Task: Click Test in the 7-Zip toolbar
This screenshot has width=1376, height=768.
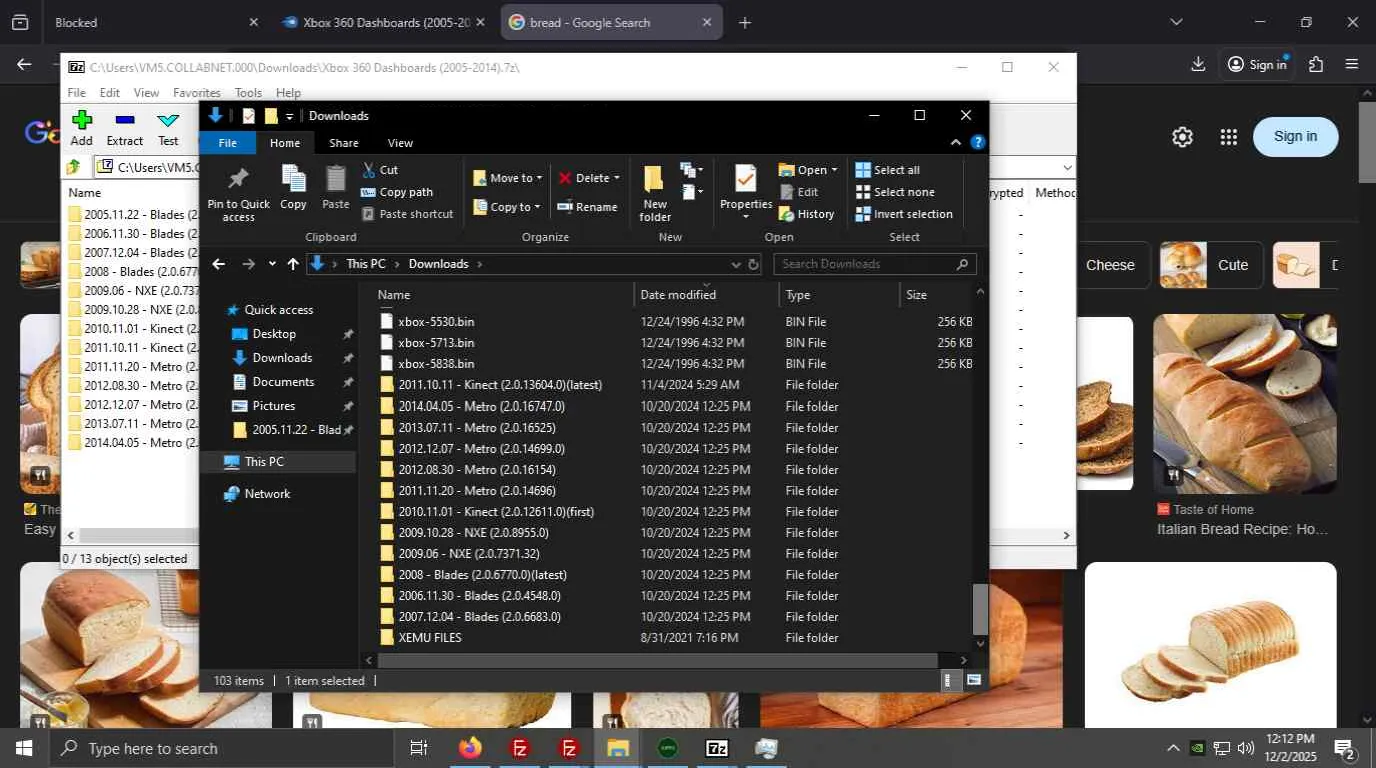Action: pyautogui.click(x=168, y=128)
